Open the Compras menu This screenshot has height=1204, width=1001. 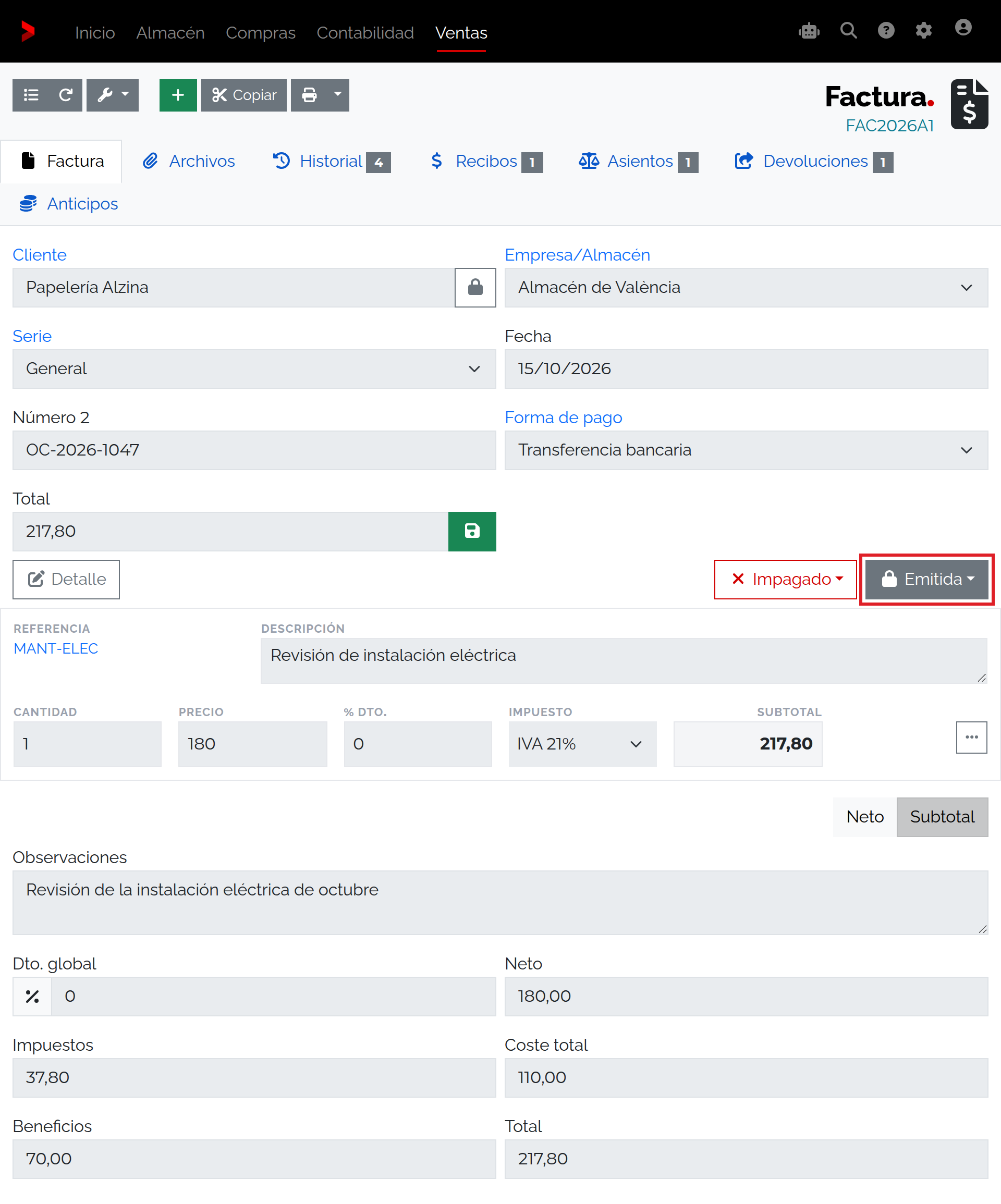261,33
